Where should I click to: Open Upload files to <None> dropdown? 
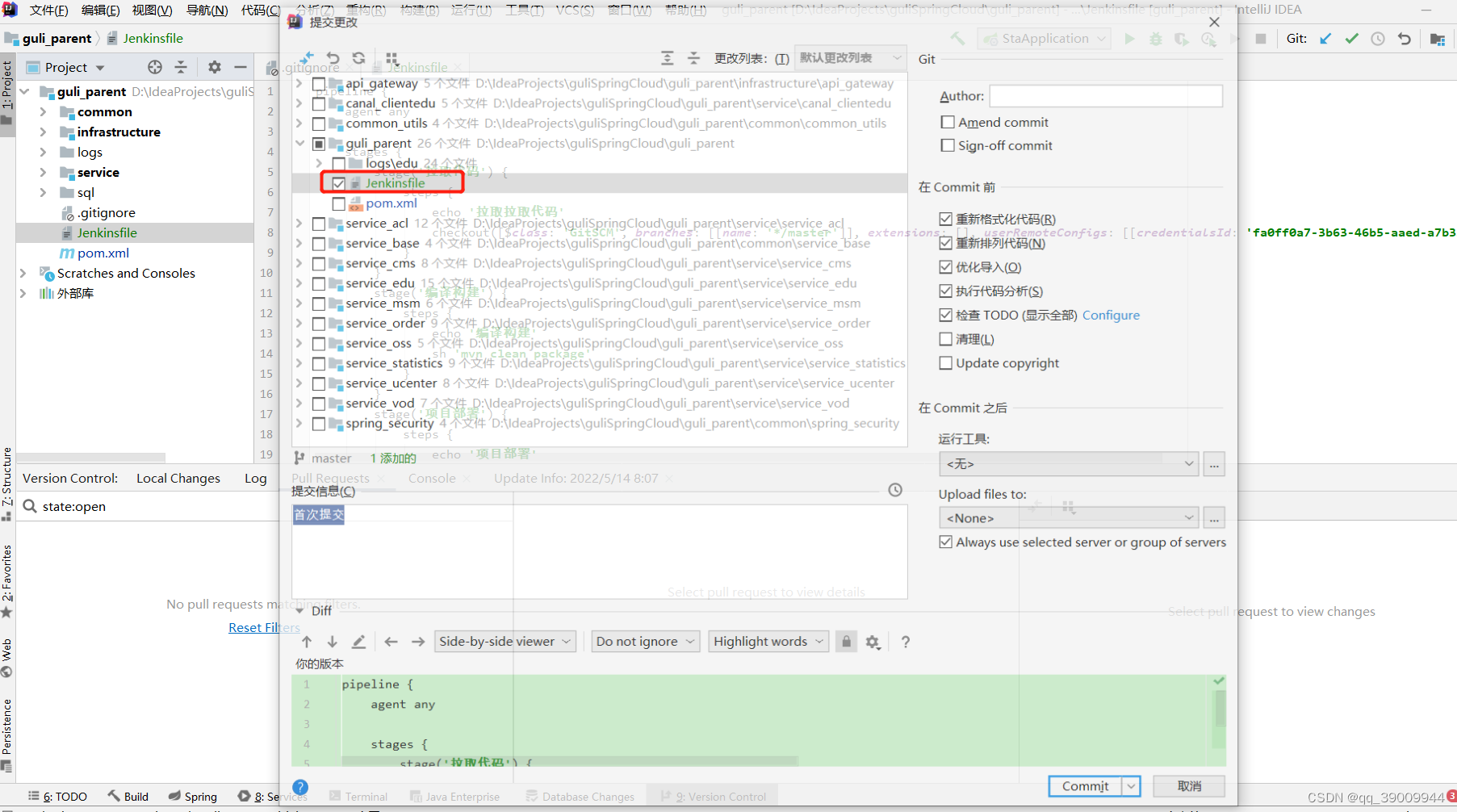[1070, 517]
